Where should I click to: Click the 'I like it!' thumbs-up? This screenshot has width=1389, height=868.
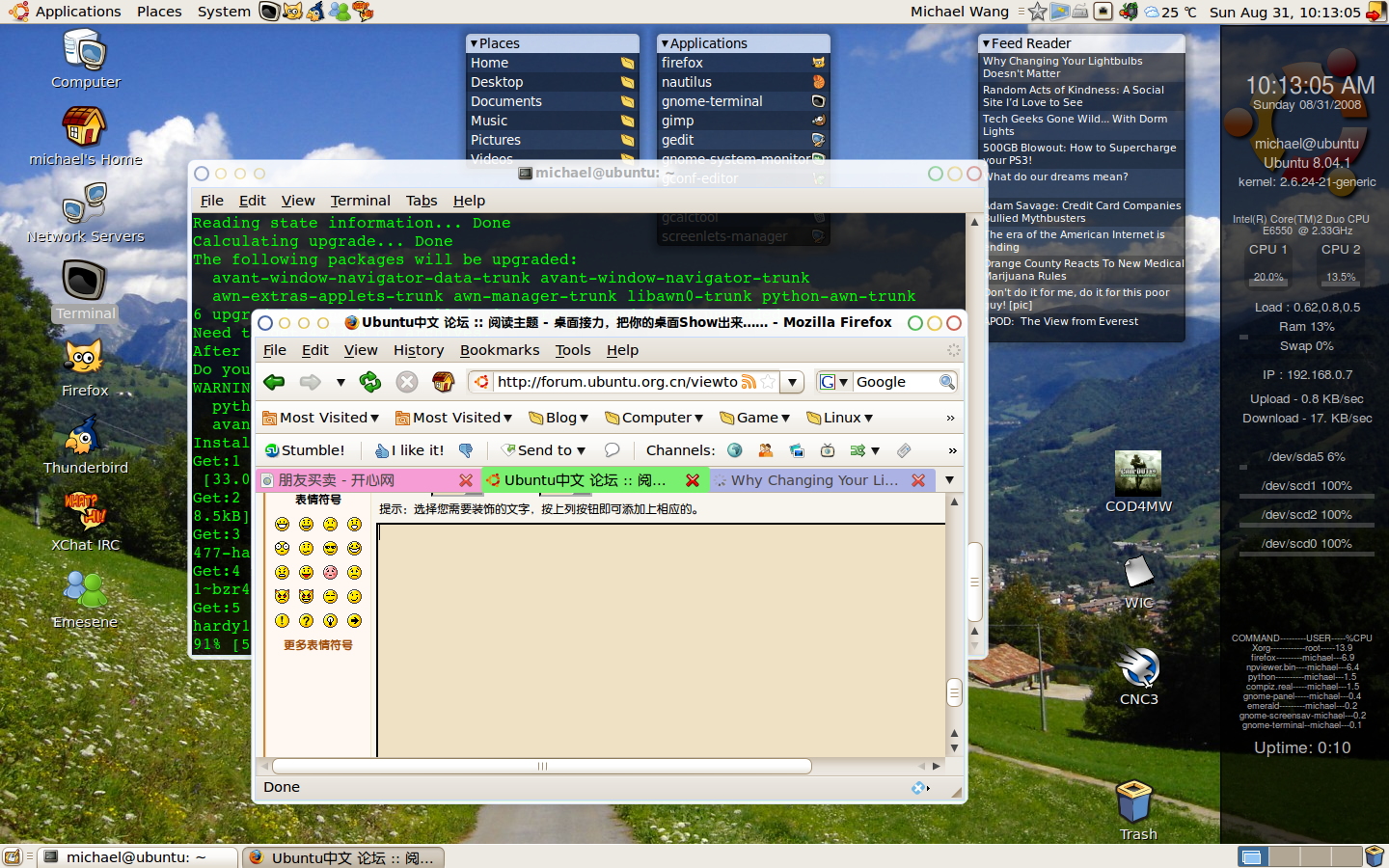[x=410, y=450]
